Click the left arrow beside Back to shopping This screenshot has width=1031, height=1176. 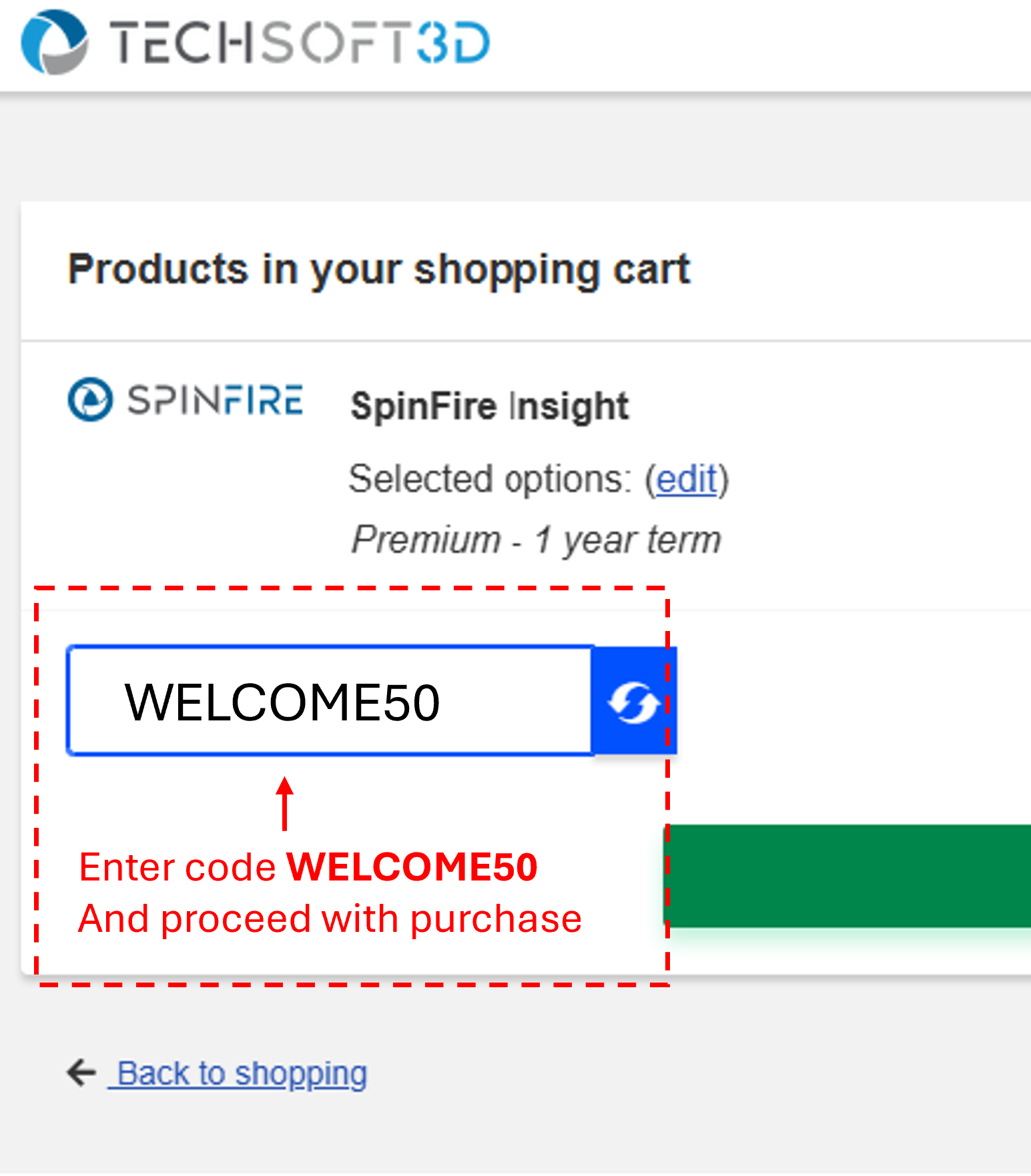click(81, 1073)
